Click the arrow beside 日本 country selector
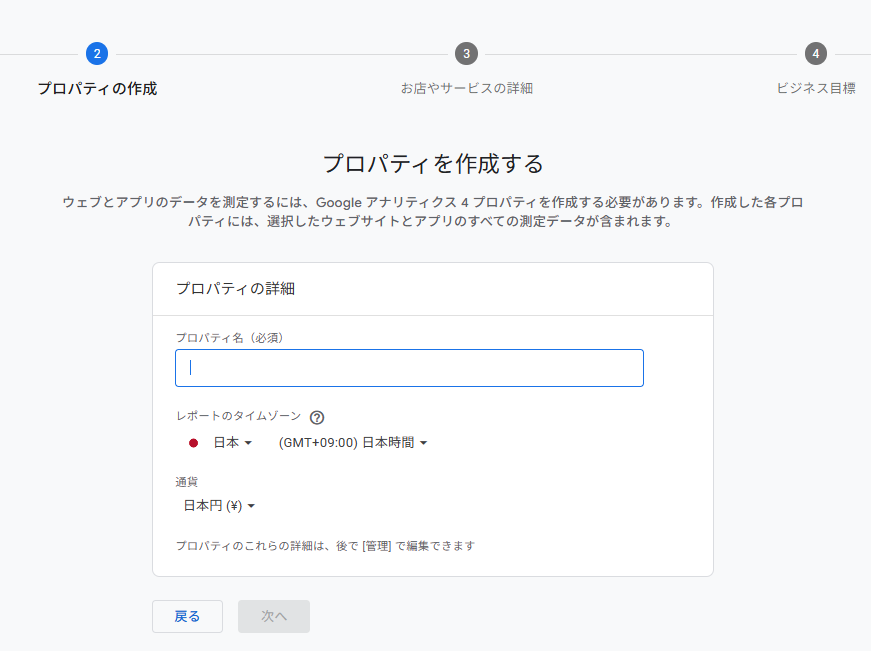This screenshot has height=651, width=871. (x=248, y=443)
